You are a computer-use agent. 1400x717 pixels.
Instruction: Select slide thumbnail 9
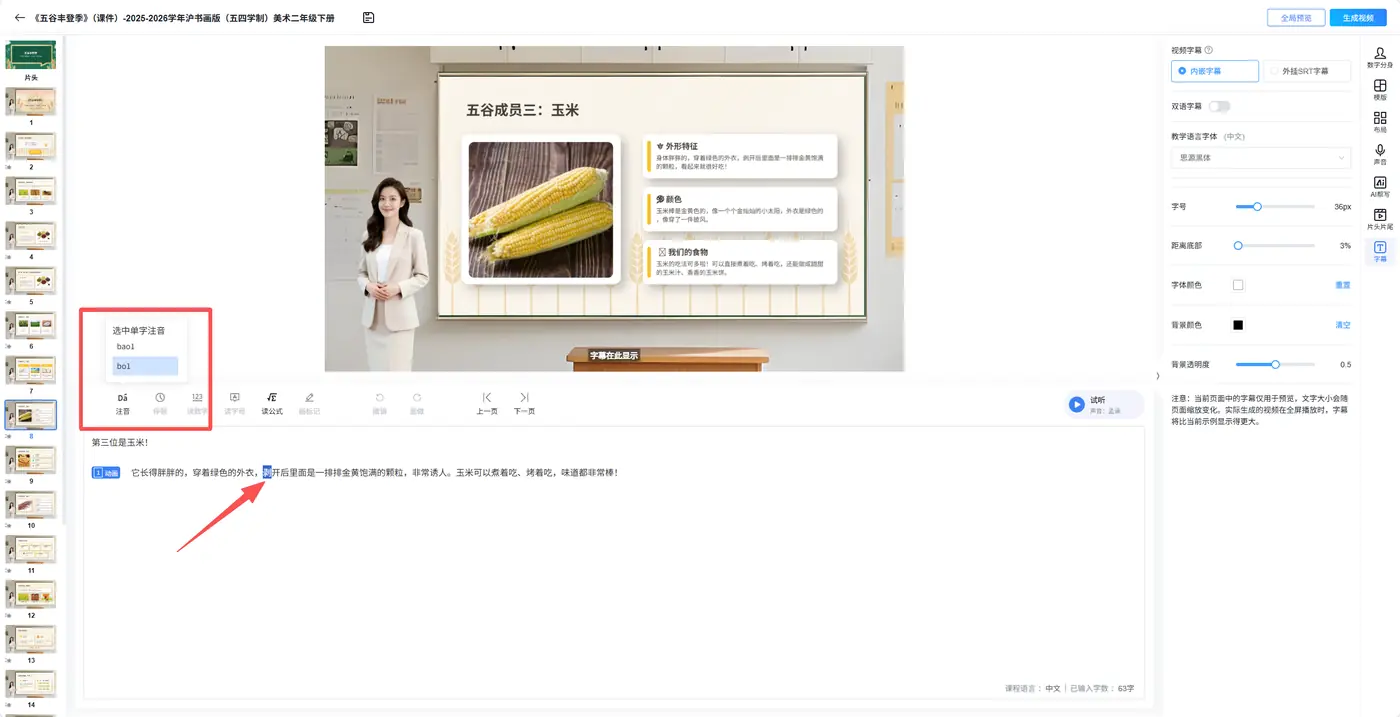click(31, 460)
